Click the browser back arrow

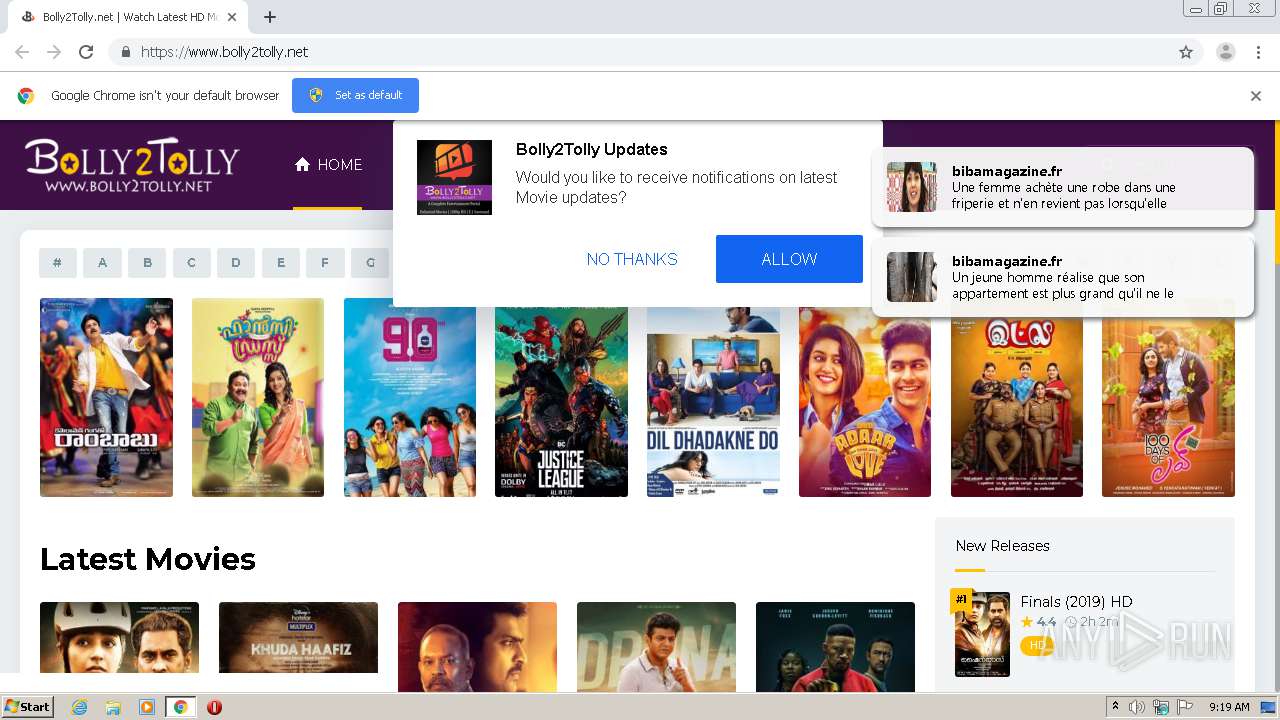[22, 52]
